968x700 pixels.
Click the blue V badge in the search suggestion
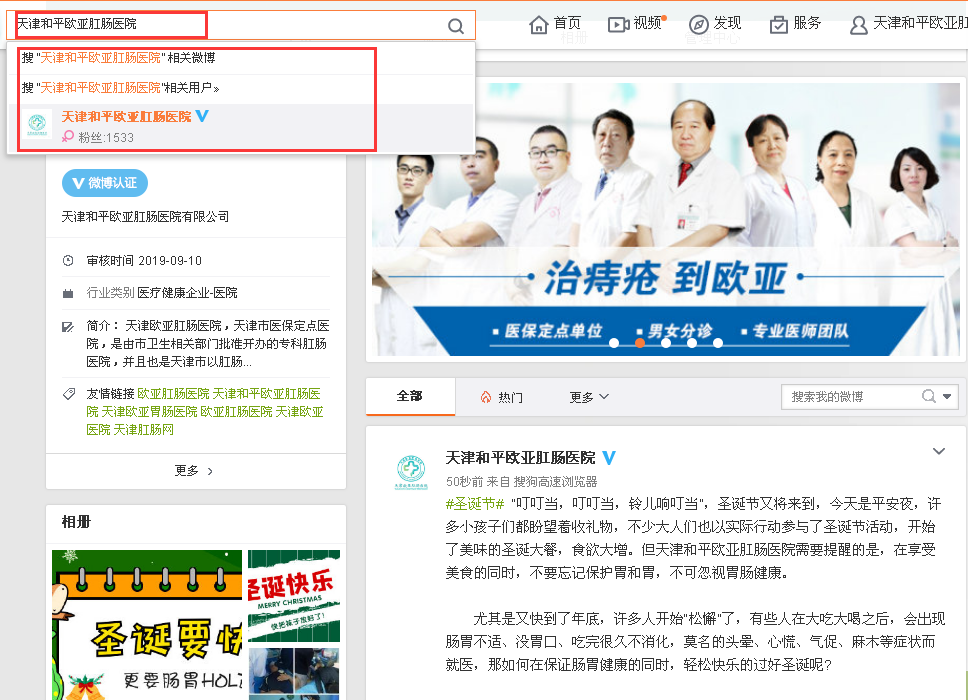(202, 115)
